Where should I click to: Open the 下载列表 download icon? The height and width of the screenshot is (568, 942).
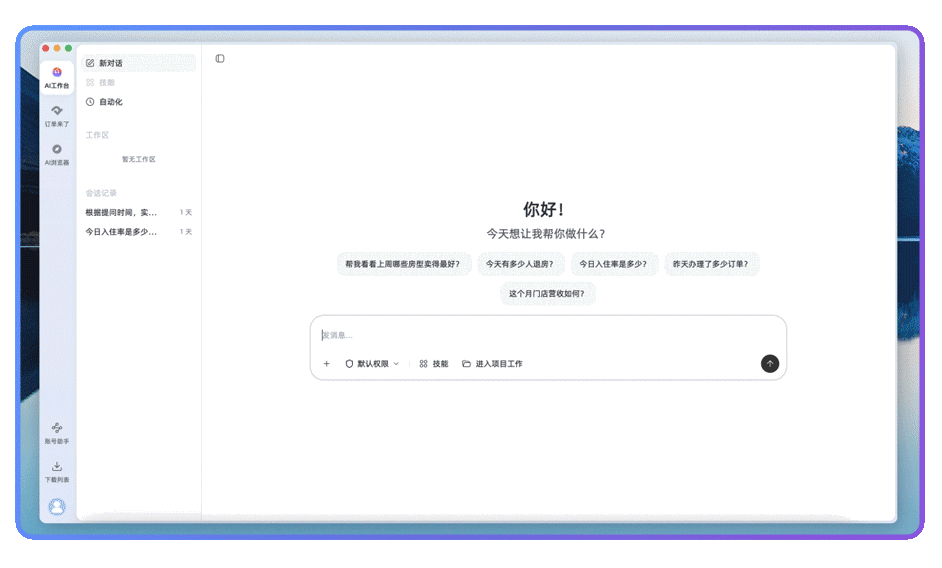click(x=56, y=472)
